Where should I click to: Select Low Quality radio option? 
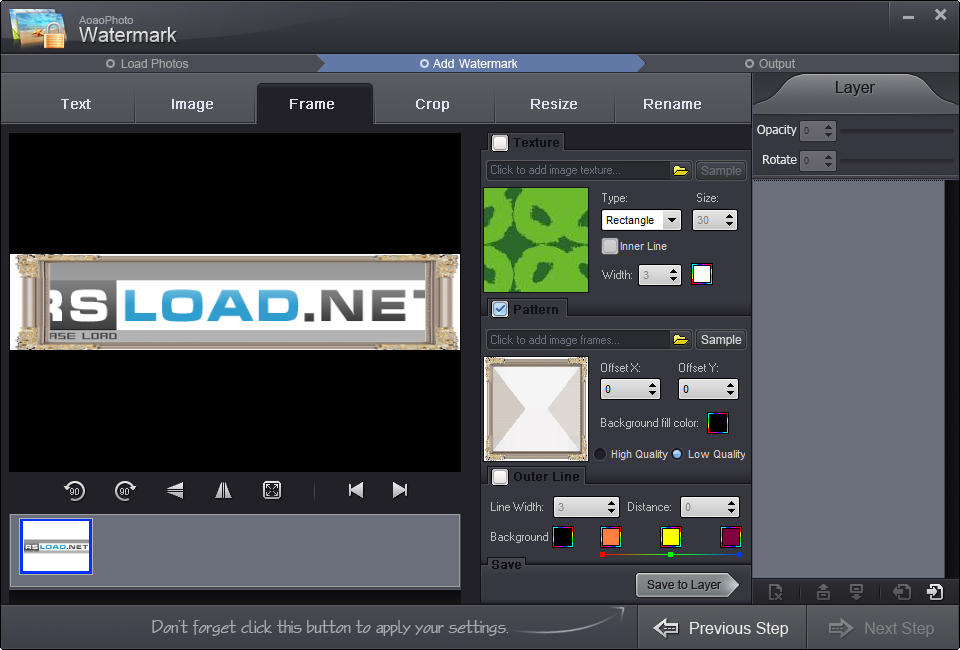point(677,454)
